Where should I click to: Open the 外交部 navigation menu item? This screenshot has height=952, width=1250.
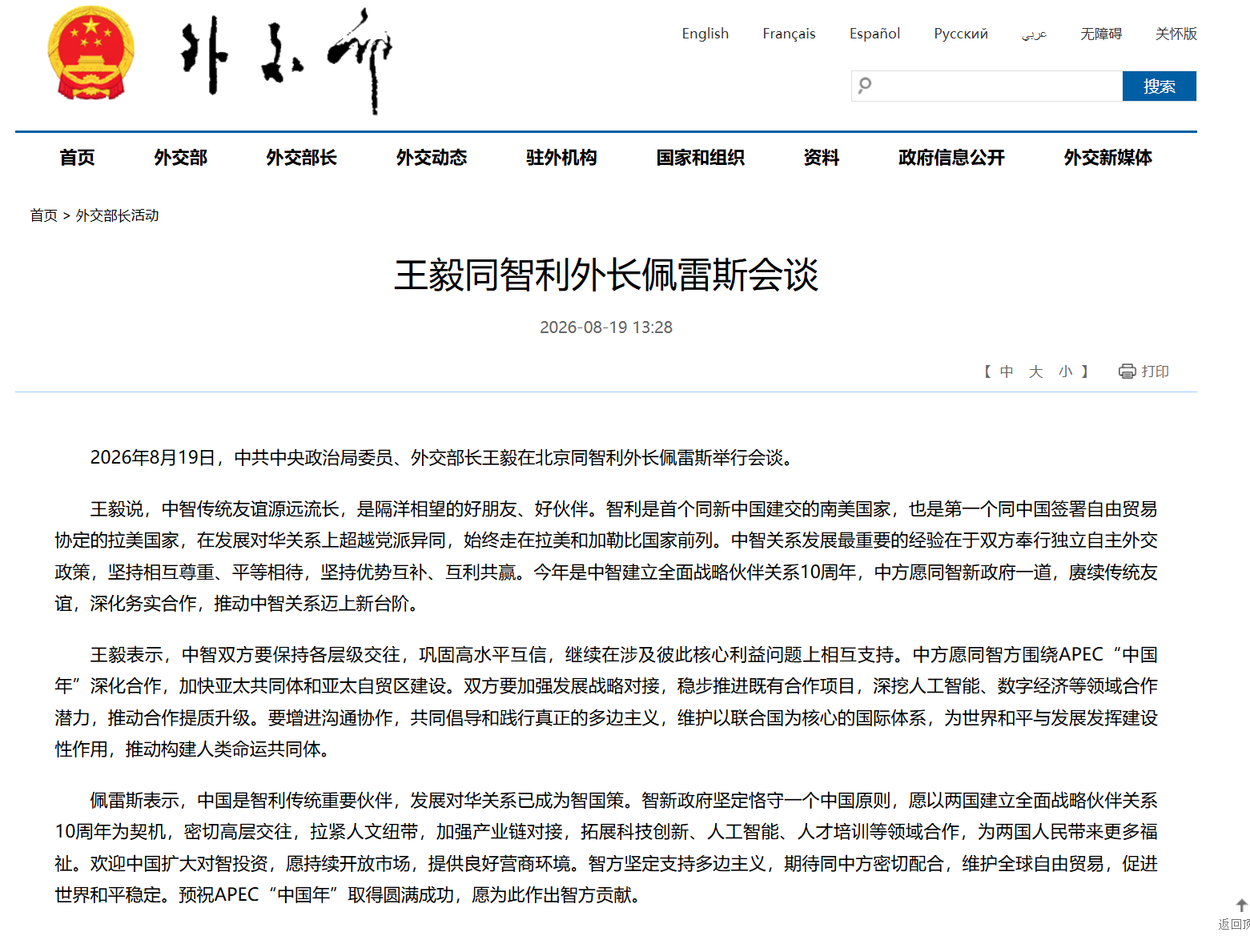(181, 158)
